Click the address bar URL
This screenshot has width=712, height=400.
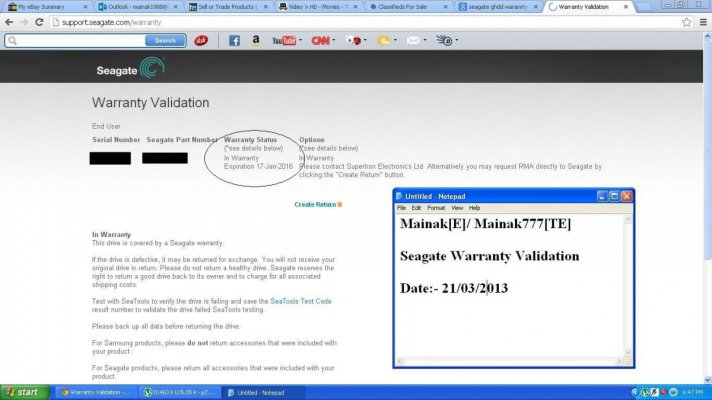[x=111, y=22]
